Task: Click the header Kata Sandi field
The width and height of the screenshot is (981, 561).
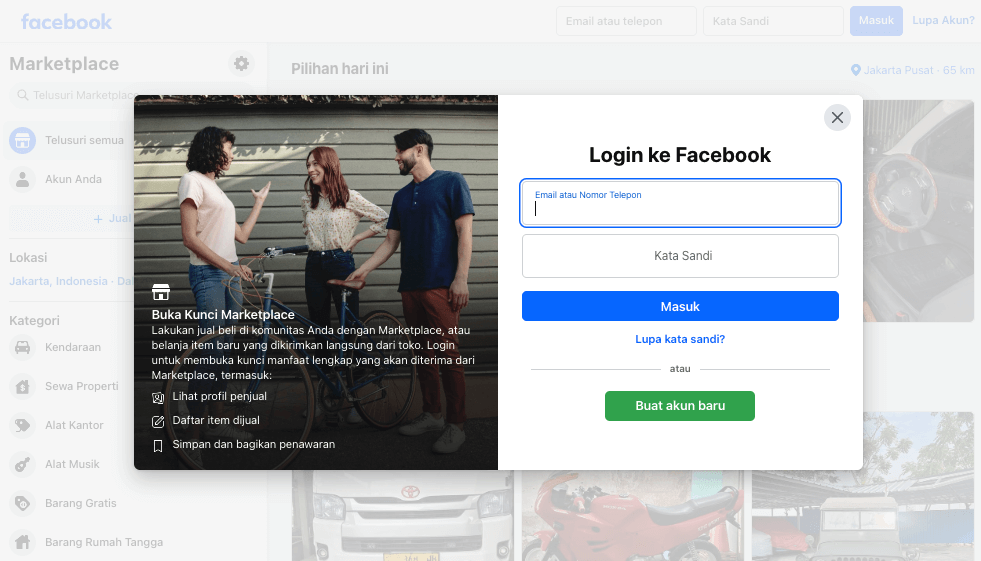Action: pyautogui.click(x=773, y=21)
